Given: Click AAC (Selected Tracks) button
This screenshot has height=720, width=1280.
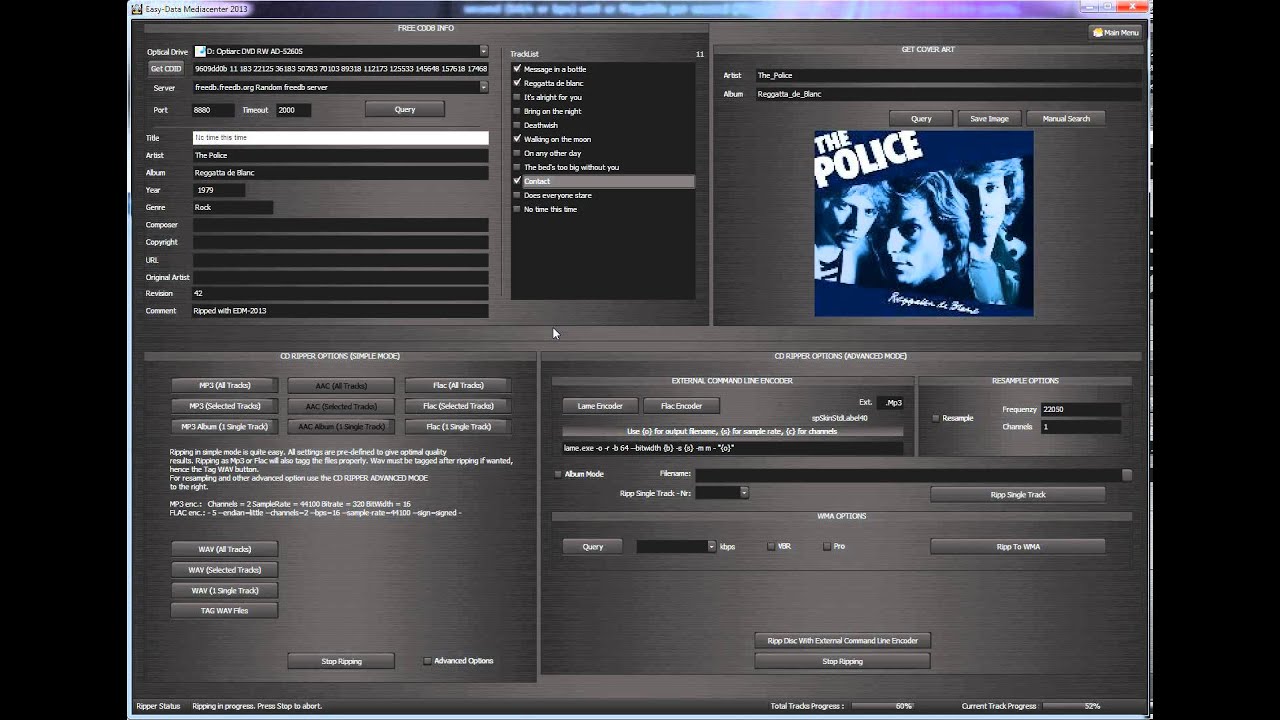Looking at the screenshot, I should [341, 406].
